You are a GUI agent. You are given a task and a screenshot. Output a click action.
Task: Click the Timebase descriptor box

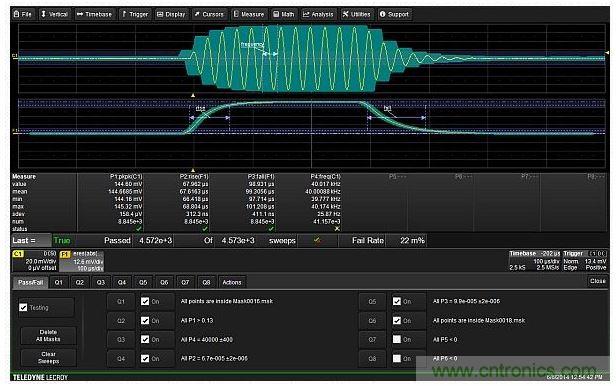(534, 261)
